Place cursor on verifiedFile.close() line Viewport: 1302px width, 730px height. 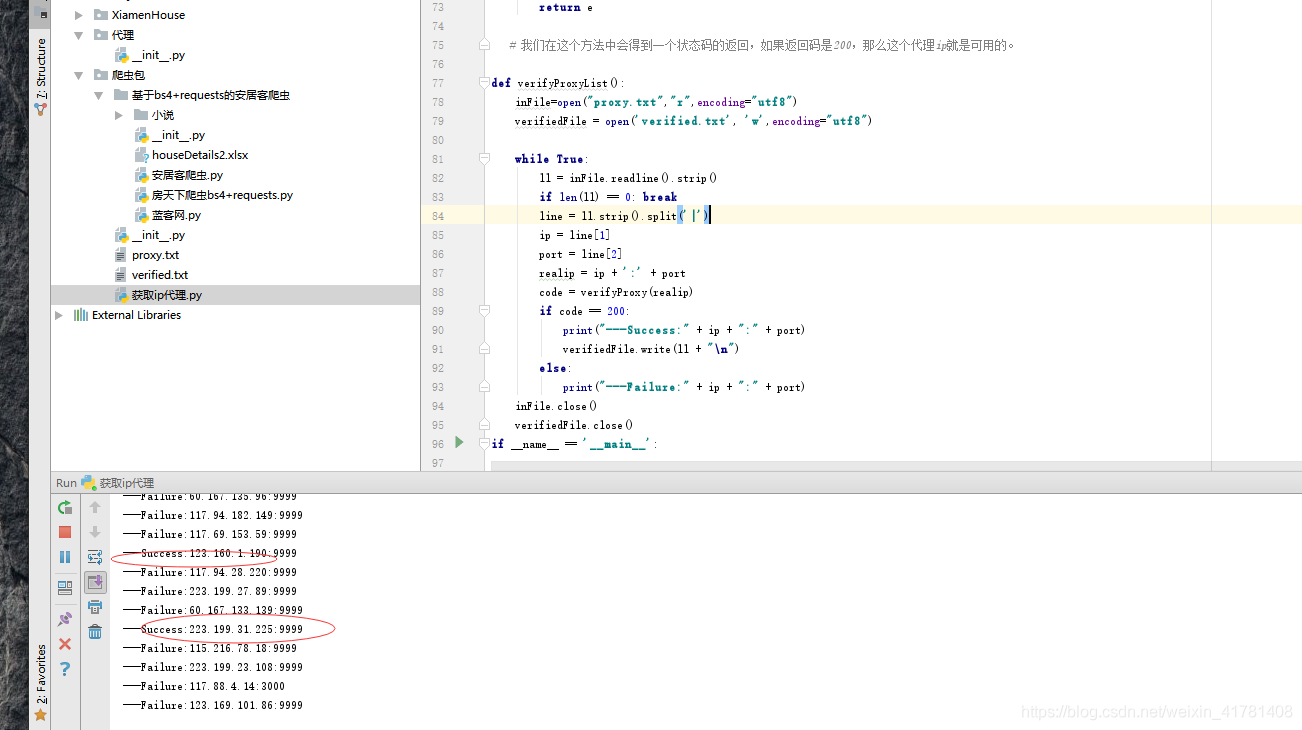574,425
